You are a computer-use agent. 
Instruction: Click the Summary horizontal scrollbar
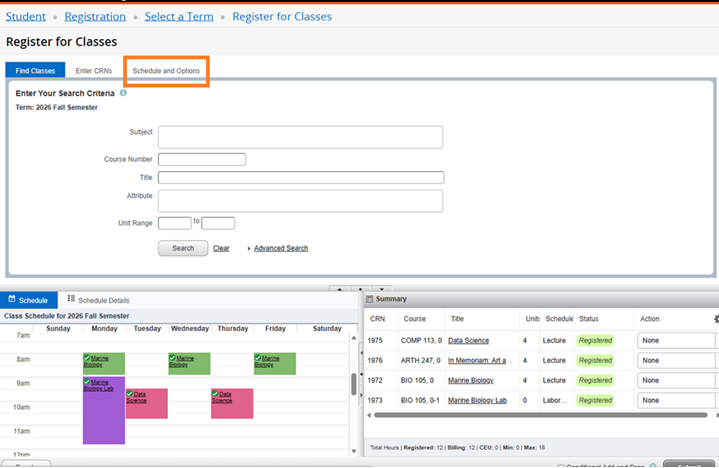(x=541, y=415)
